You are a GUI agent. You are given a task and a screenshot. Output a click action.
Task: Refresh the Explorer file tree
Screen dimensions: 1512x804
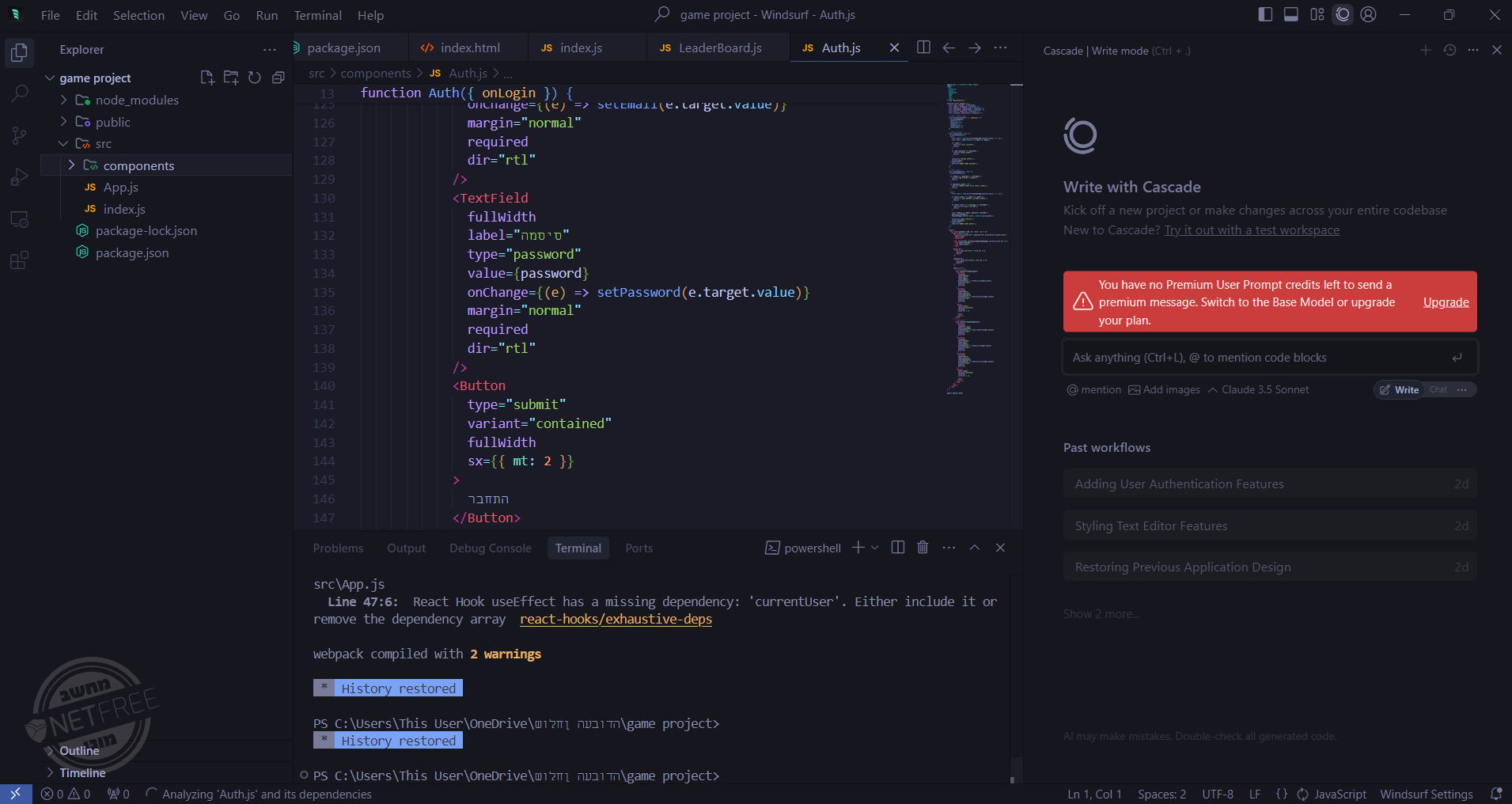click(x=254, y=78)
